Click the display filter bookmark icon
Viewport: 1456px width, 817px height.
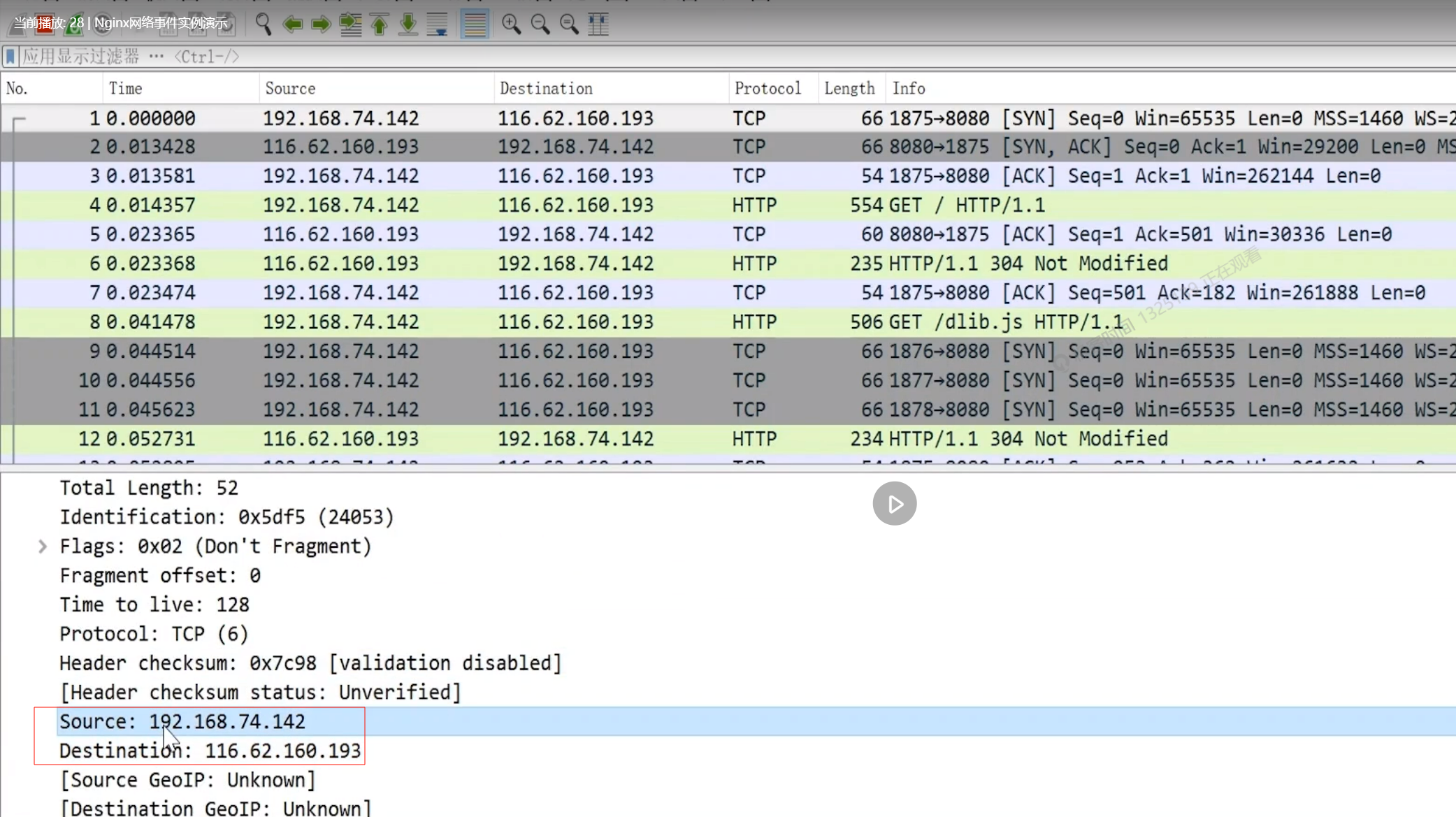pyautogui.click(x=10, y=56)
